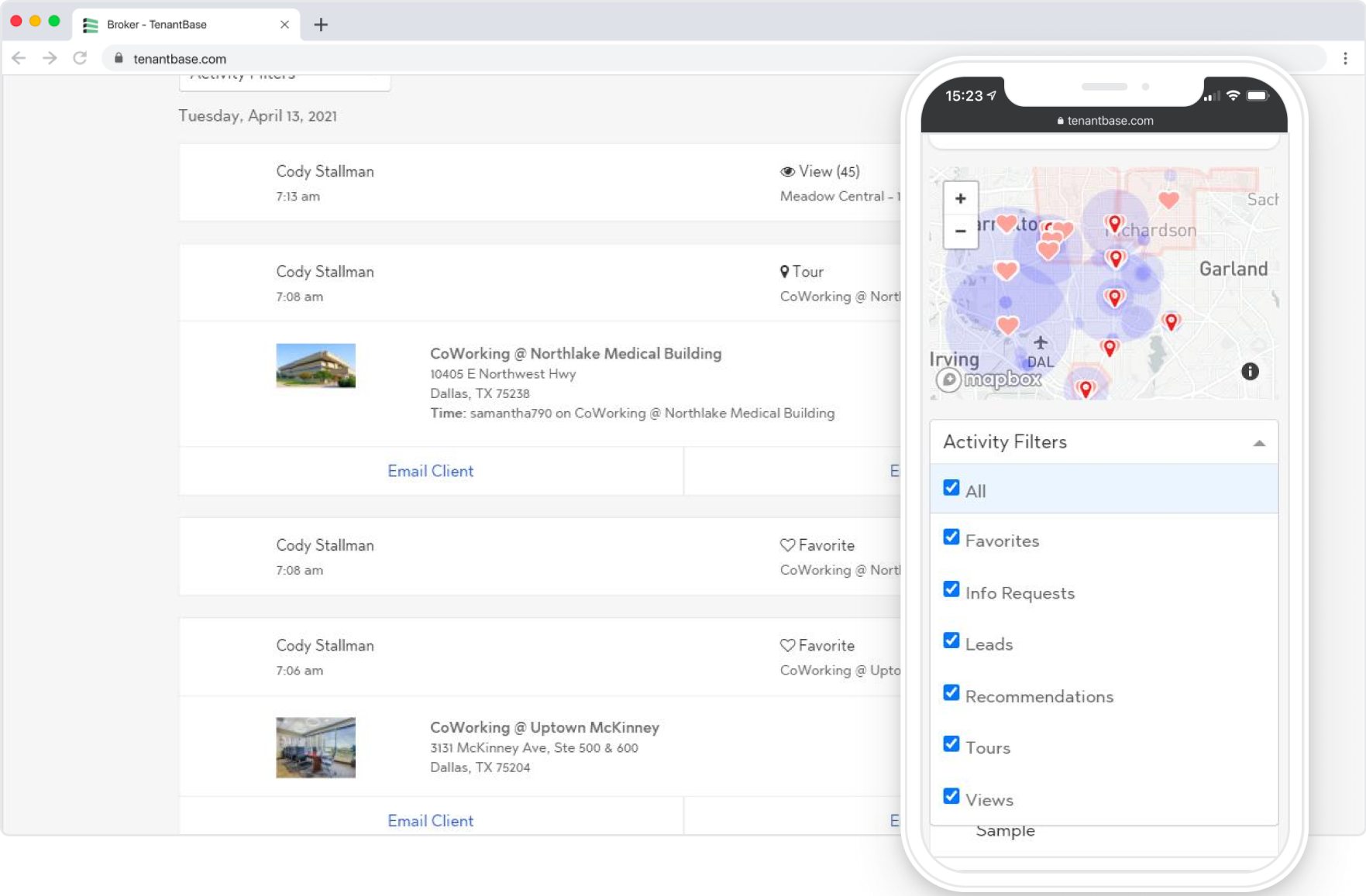Click Cody Stallman at 7:13 am

coord(325,172)
